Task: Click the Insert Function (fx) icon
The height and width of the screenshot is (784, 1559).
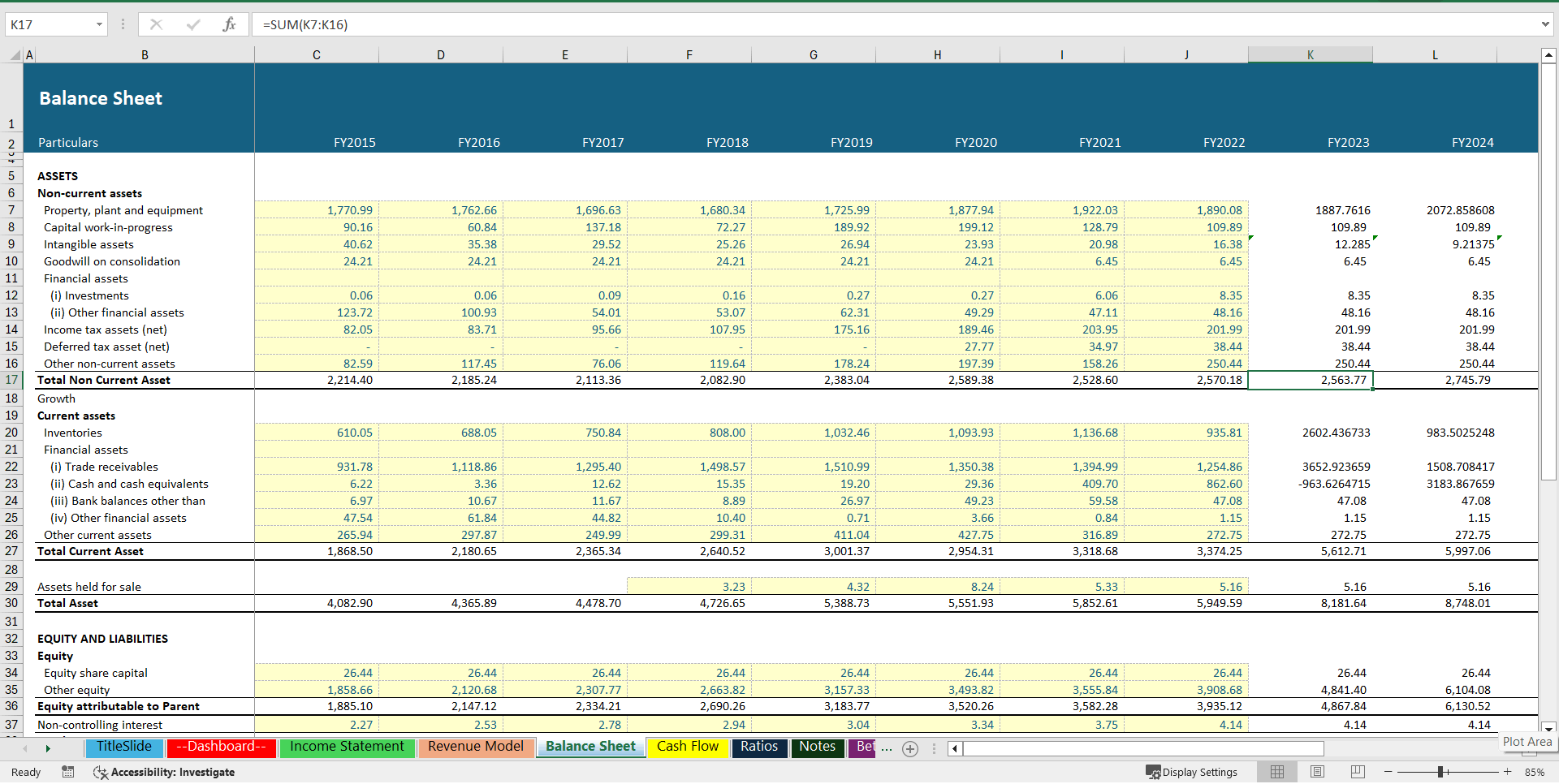Action: [x=231, y=24]
